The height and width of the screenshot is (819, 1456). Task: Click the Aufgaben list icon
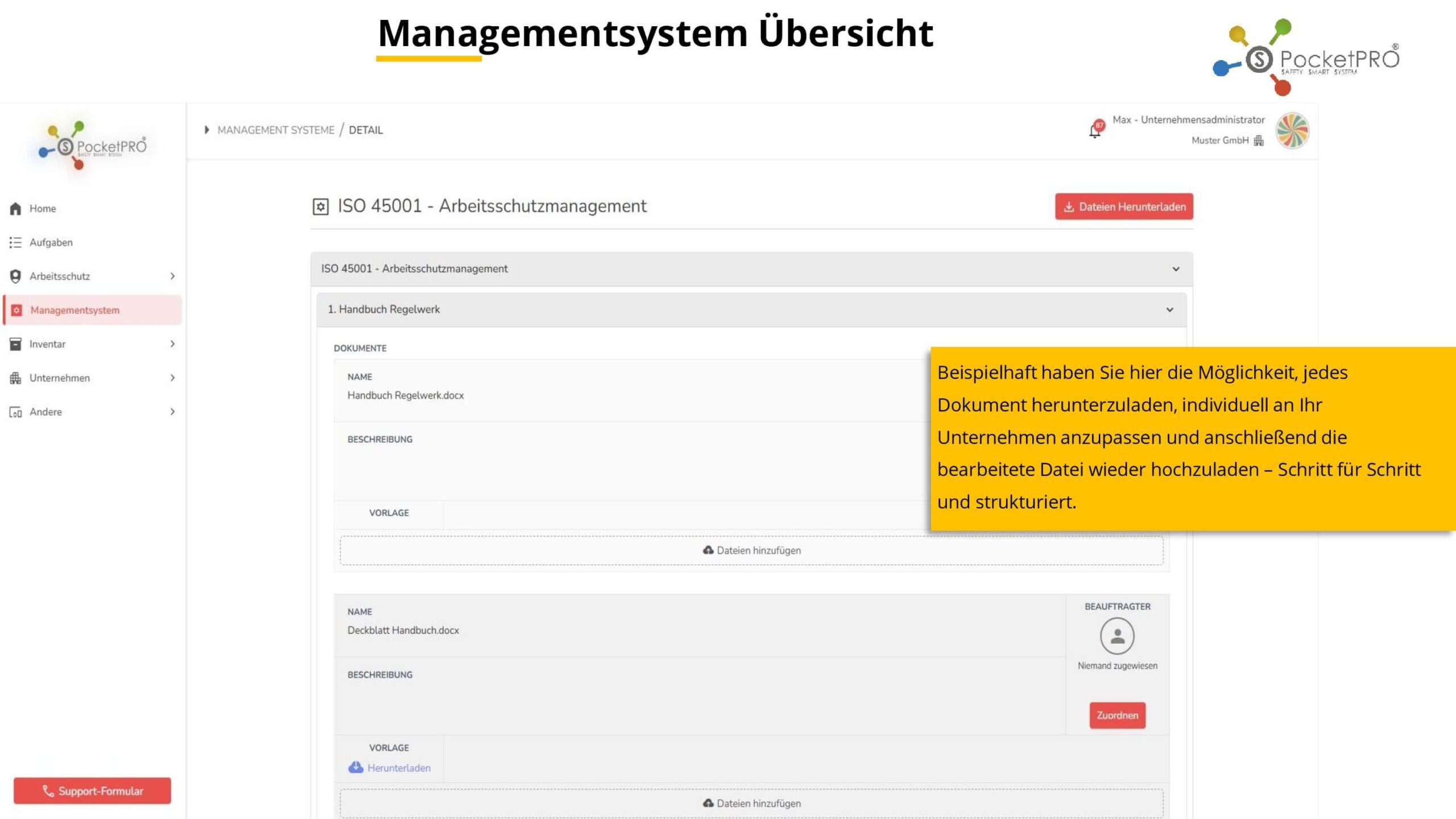(15, 243)
